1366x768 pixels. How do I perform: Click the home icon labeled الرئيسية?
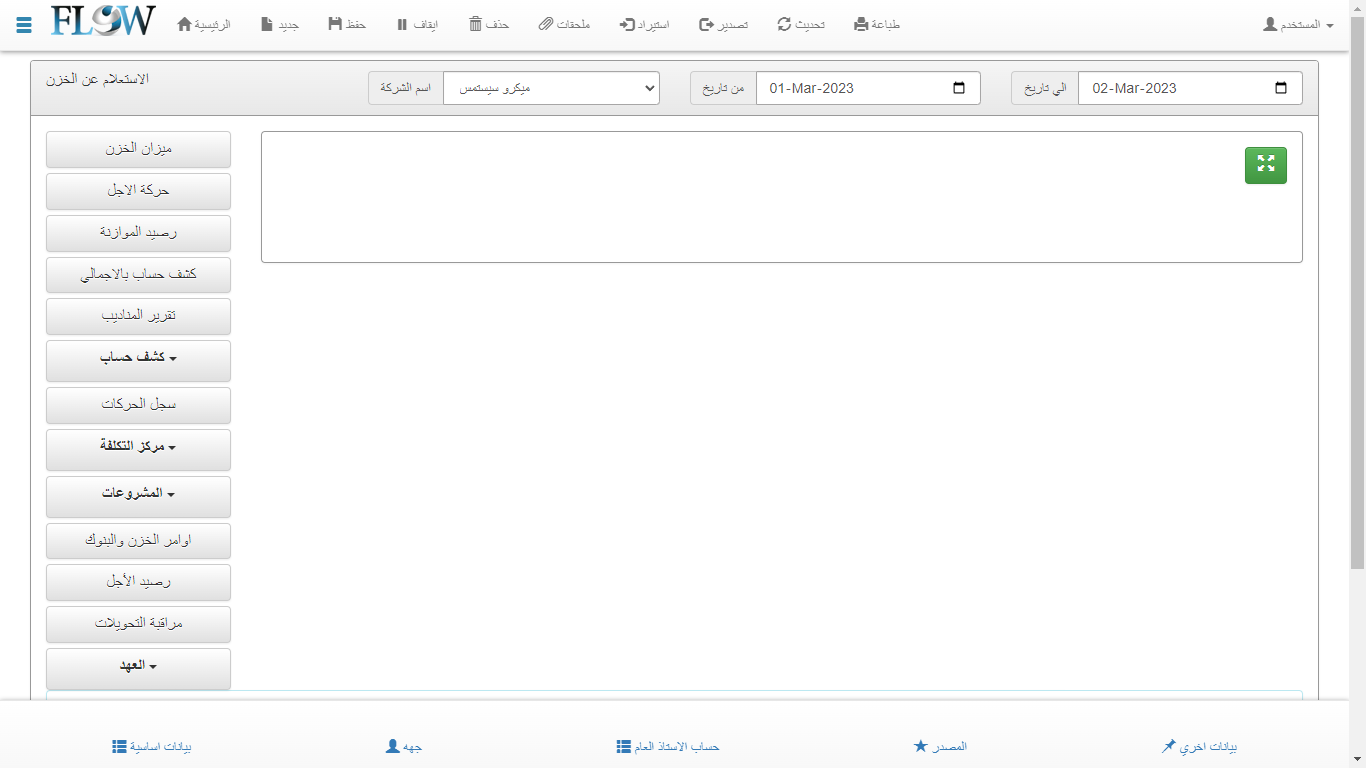(x=184, y=24)
